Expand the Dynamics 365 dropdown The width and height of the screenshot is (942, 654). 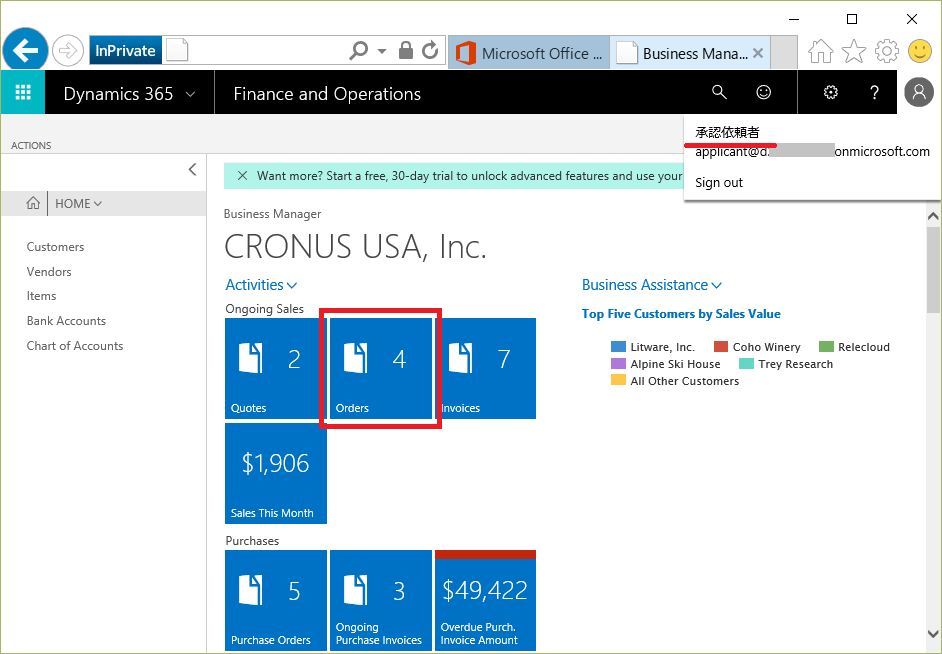(130, 94)
